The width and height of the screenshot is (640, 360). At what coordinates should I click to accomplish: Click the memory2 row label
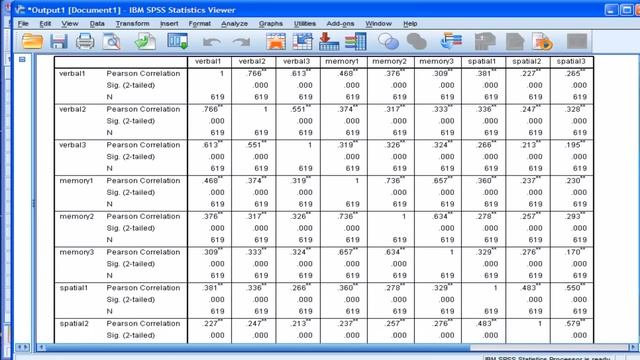[x=77, y=216]
